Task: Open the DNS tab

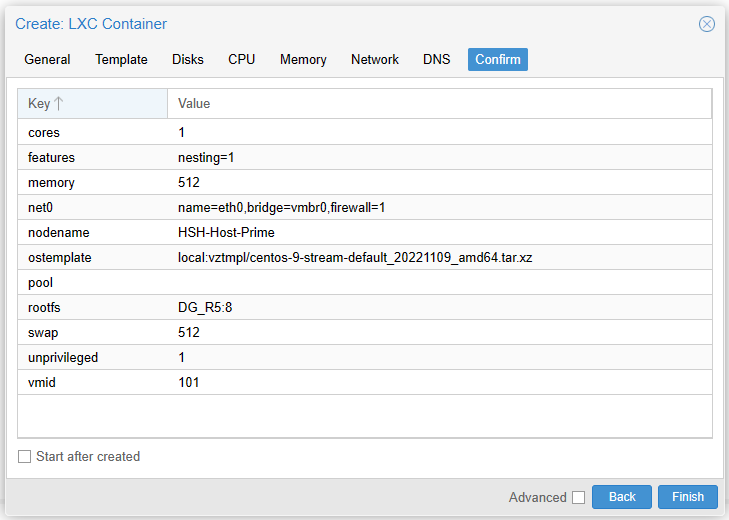Action: (x=436, y=60)
